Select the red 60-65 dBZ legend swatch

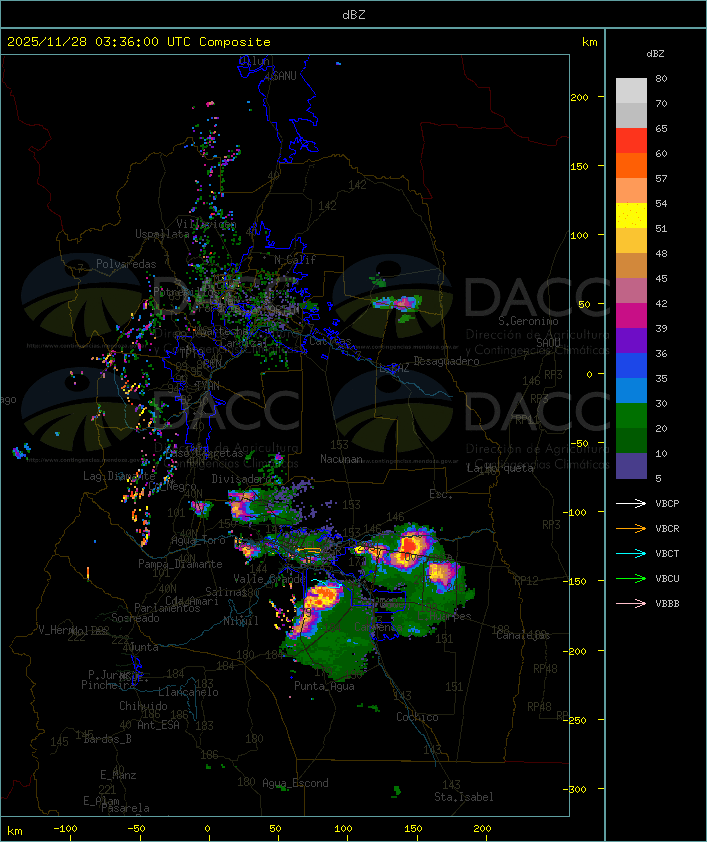631,141
